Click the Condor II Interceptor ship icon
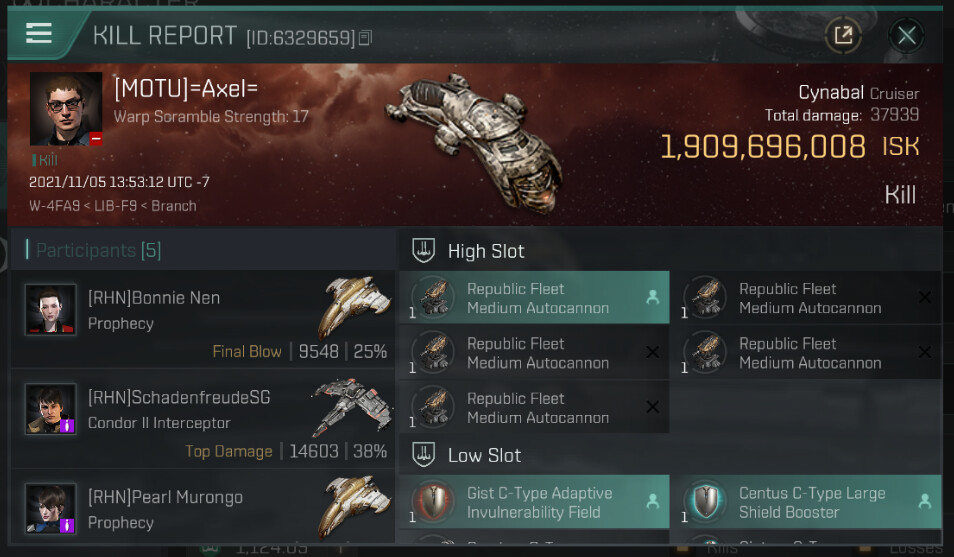The width and height of the screenshot is (954, 557). pyautogui.click(x=351, y=405)
